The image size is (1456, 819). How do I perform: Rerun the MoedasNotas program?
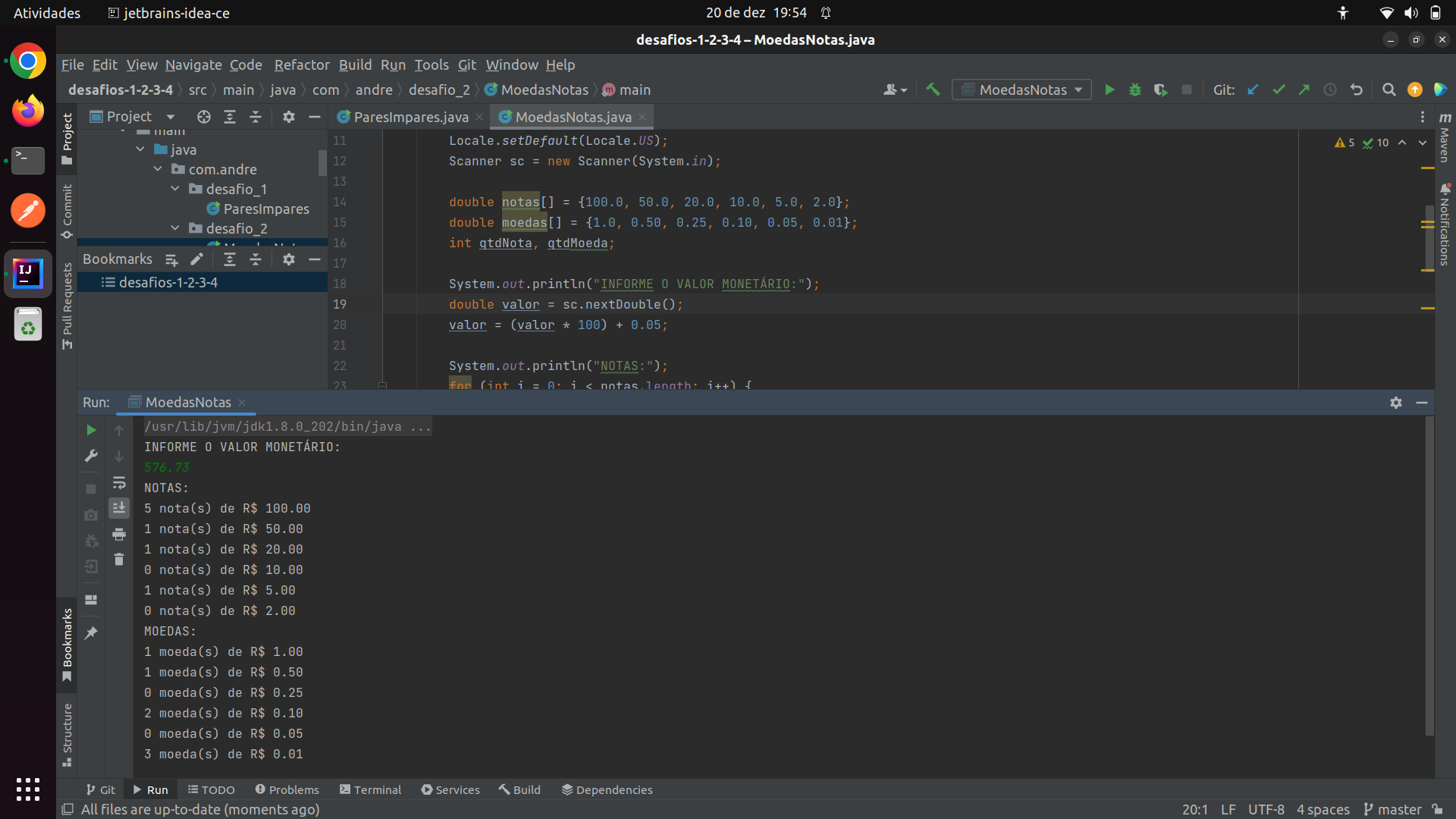[x=91, y=430]
